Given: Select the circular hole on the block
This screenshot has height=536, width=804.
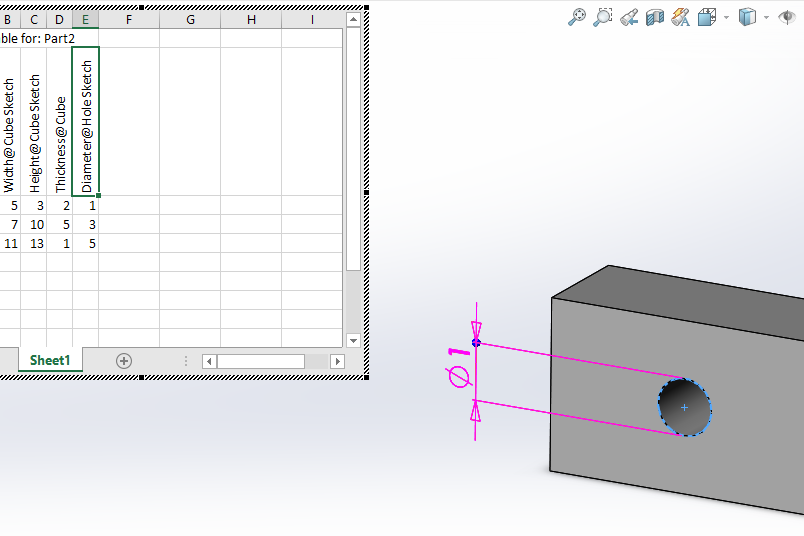Looking at the screenshot, I should (x=685, y=407).
